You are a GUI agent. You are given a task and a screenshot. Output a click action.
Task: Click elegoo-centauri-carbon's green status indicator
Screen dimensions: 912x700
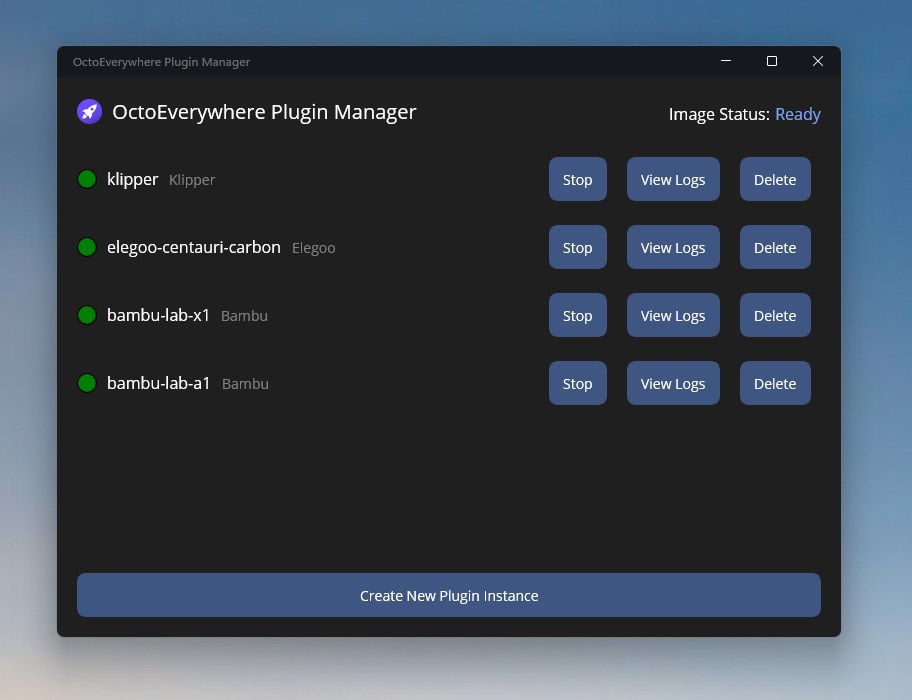[87, 247]
